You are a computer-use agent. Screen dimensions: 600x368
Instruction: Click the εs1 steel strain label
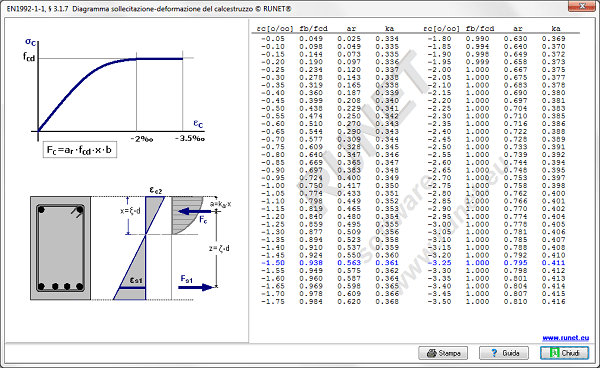pos(136,280)
